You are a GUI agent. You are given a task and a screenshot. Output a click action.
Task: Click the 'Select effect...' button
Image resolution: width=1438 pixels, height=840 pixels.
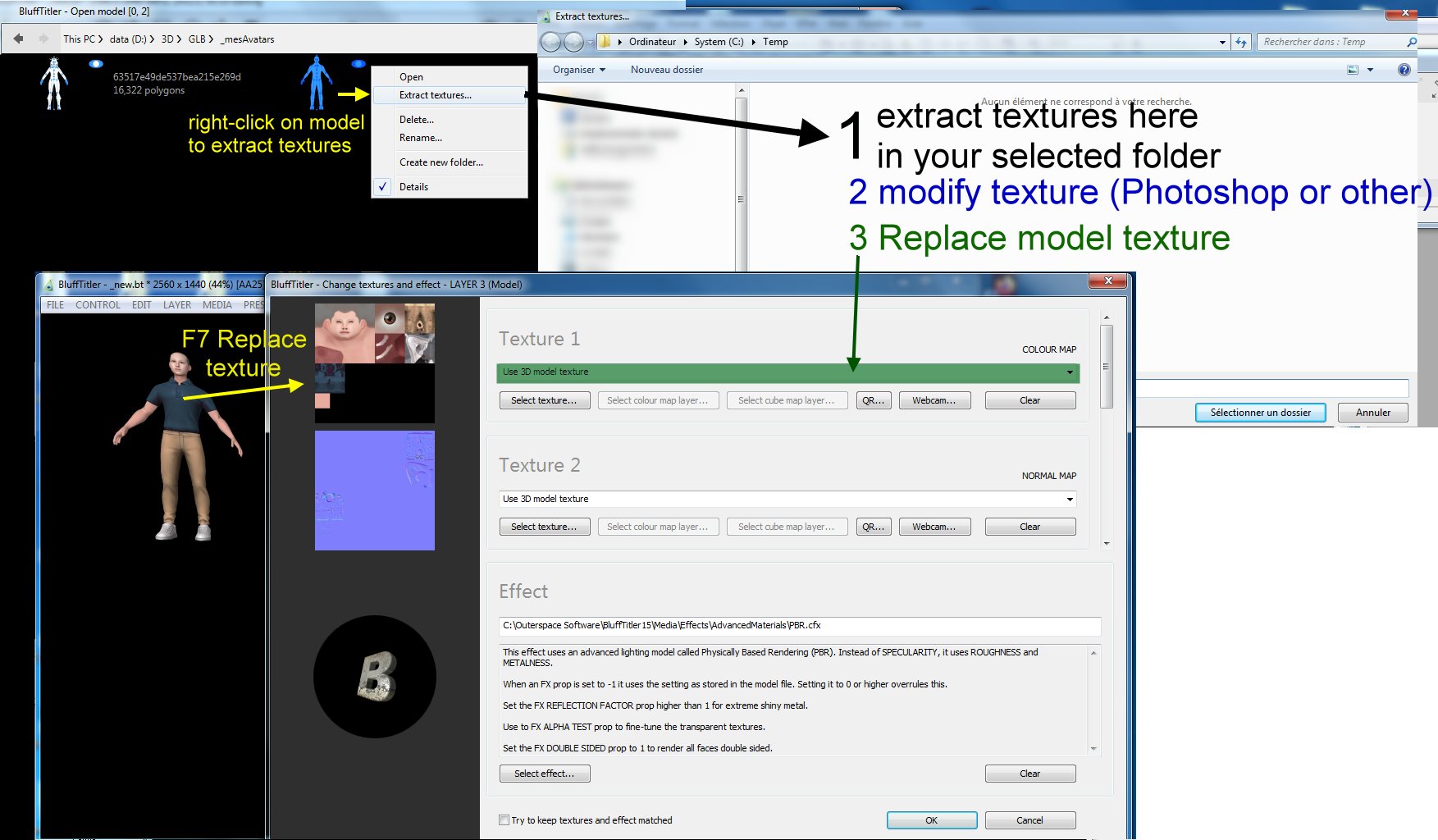[545, 774]
